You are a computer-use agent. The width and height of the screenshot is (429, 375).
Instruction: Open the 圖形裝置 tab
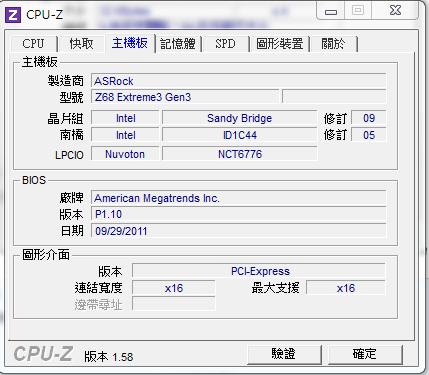coord(280,44)
